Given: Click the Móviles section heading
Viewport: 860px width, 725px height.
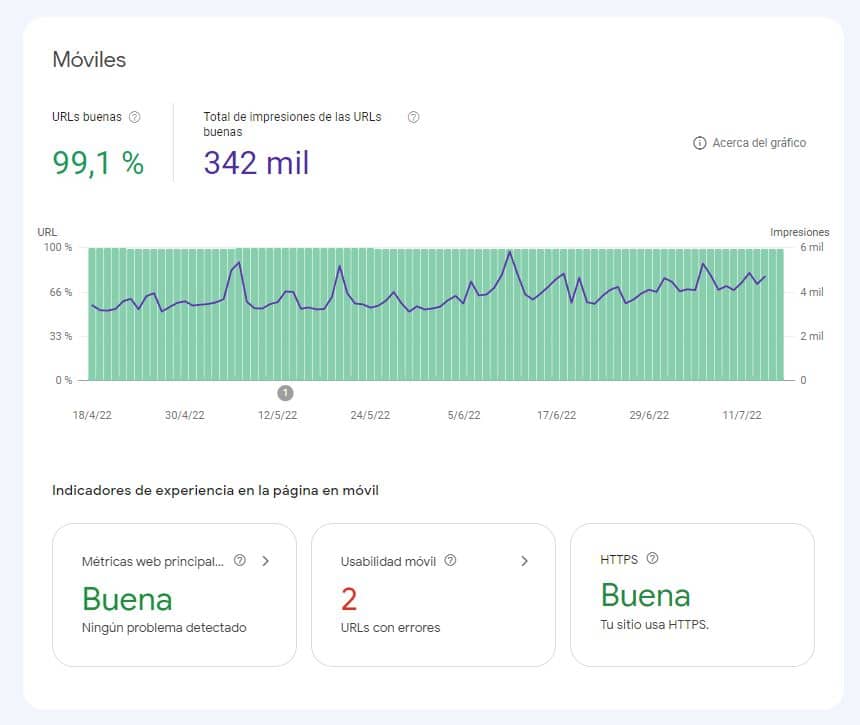Looking at the screenshot, I should [89, 60].
